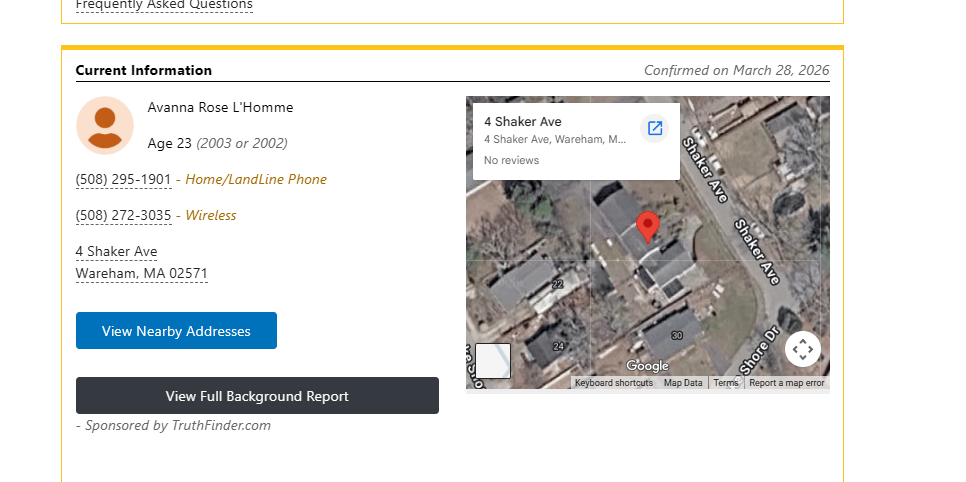Click Keyboard shortcuts on the map footer
Viewport: 966px width, 482px height.
613,383
